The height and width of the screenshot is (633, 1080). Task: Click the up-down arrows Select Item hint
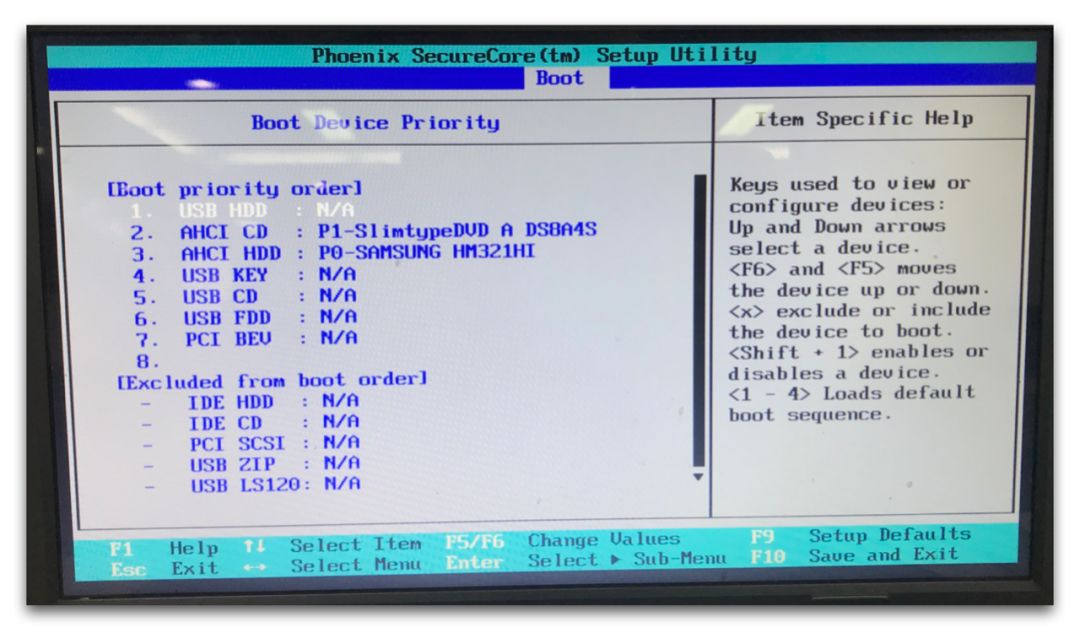click(332, 545)
